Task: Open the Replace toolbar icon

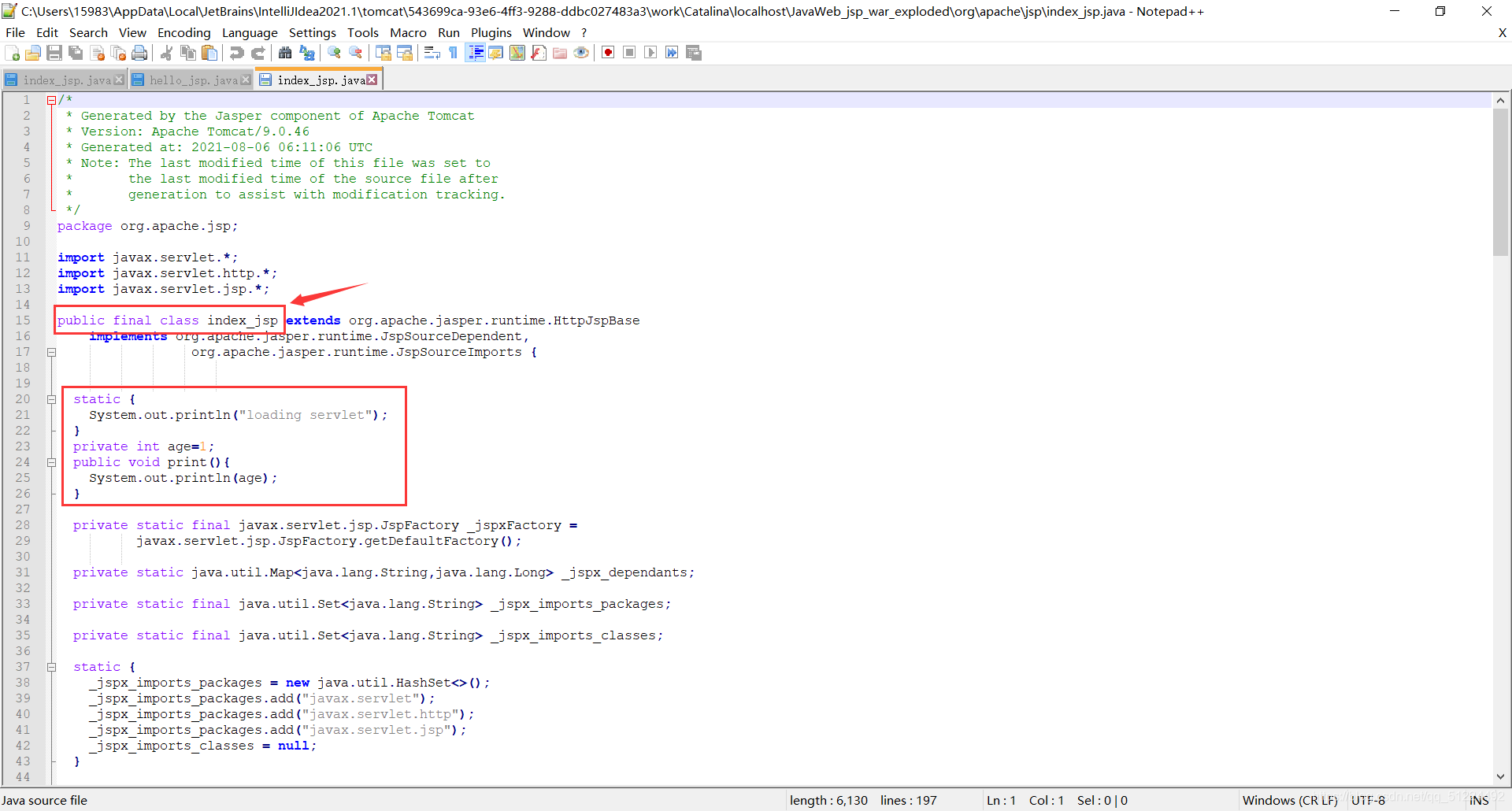Action: [307, 53]
